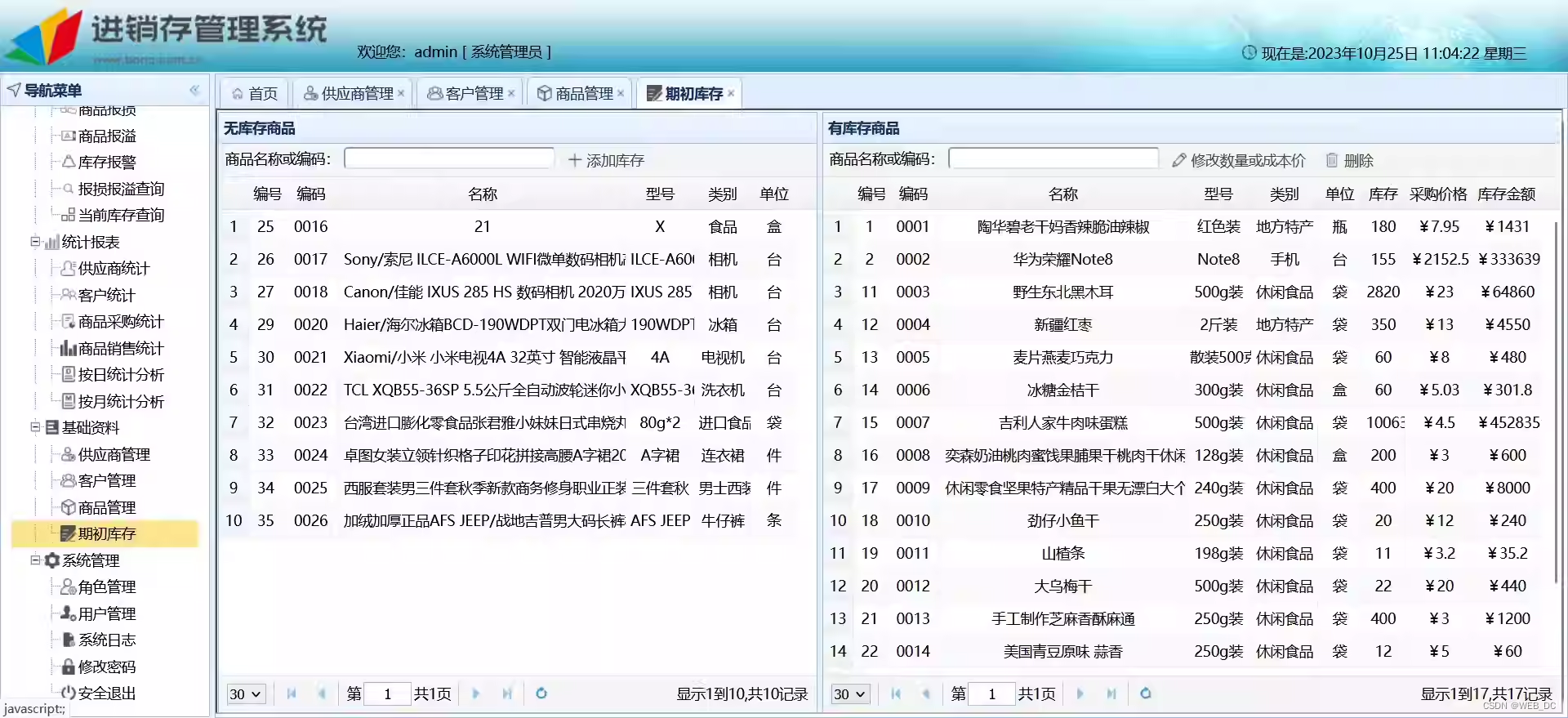Go to first page in 无库存商品 pager
Screen dimensions: 1568x718
coord(292,693)
